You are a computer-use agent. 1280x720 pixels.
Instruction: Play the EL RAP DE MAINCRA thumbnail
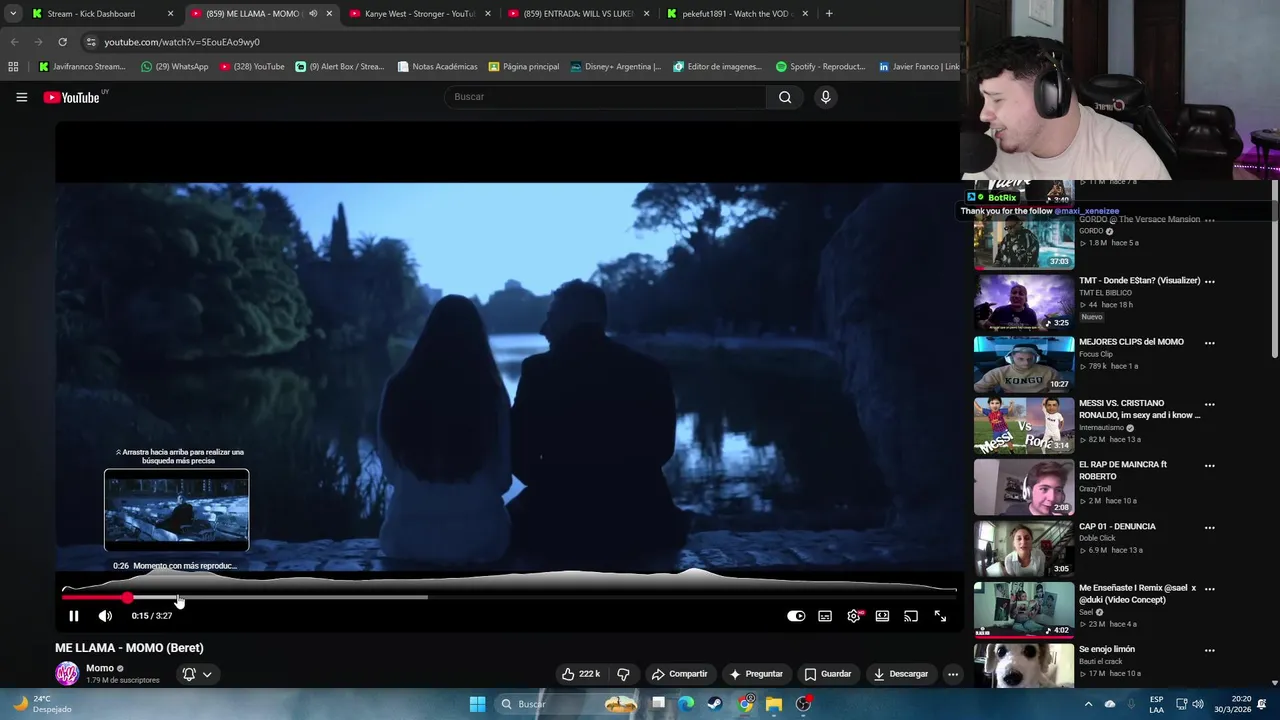(x=1024, y=487)
